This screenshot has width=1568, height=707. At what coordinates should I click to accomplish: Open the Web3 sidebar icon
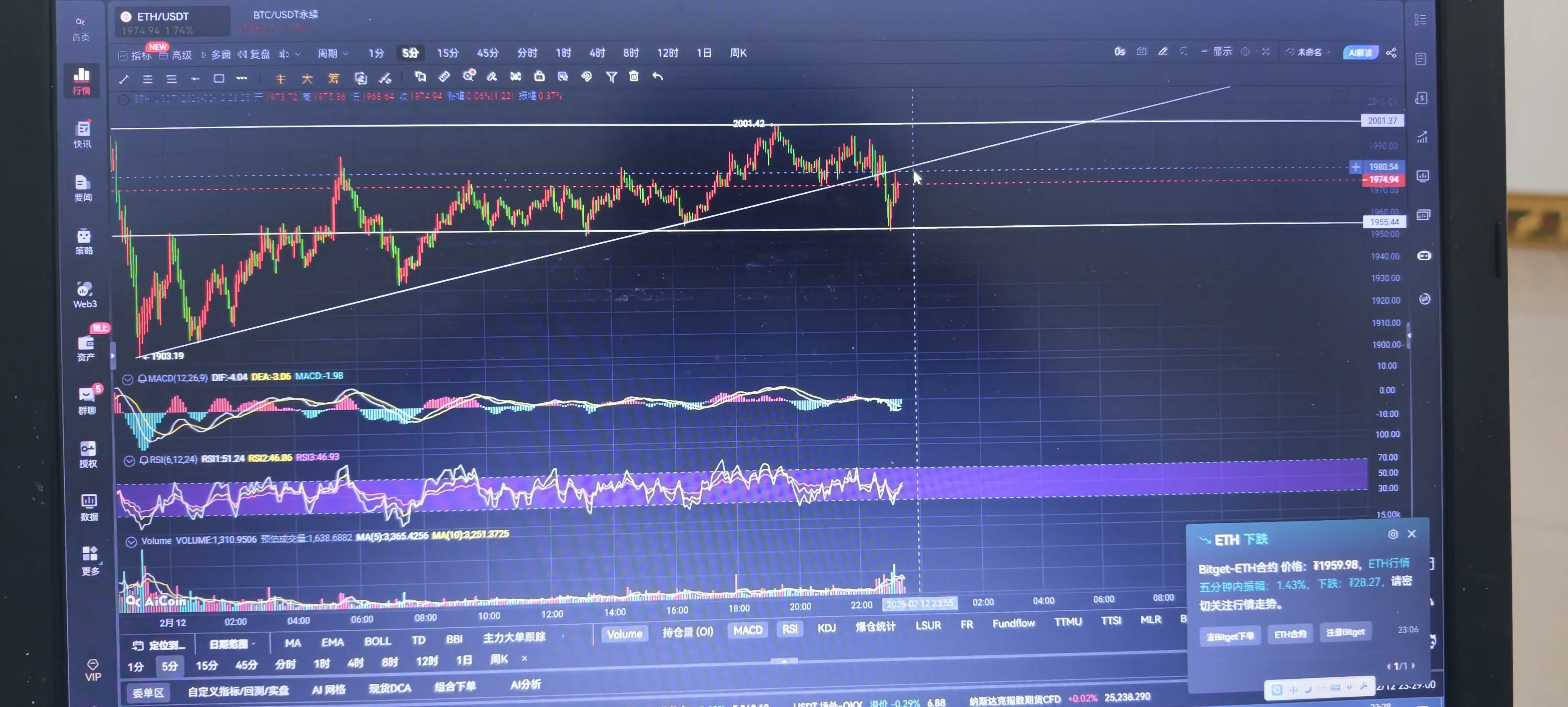click(85, 295)
